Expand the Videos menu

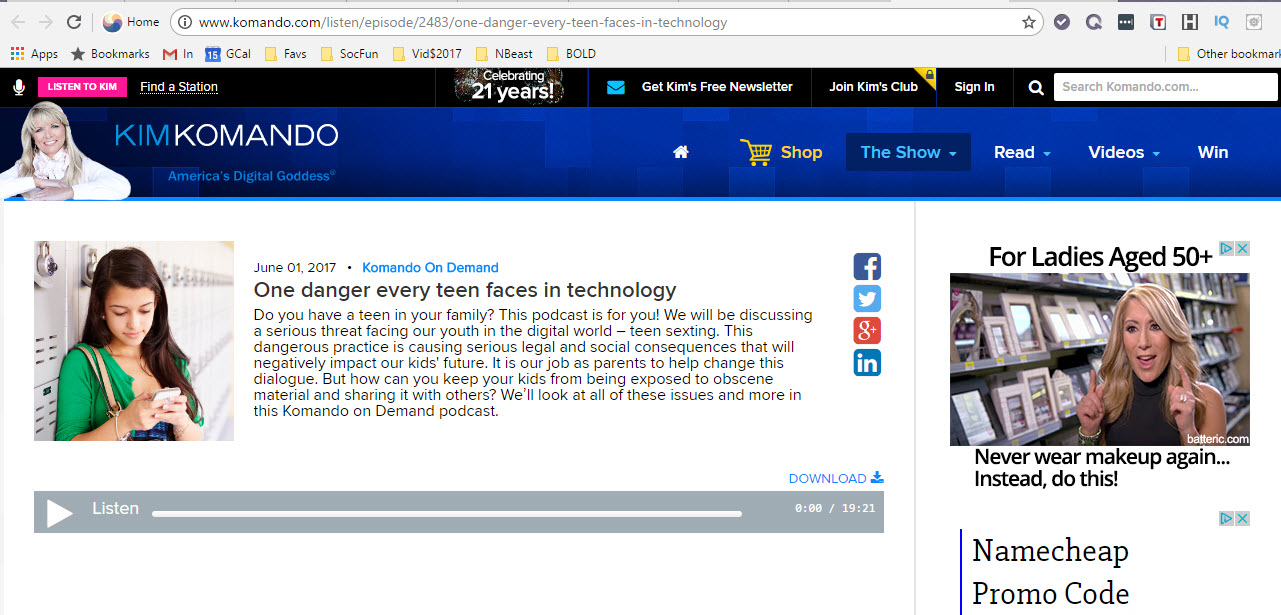pyautogui.click(x=1124, y=152)
